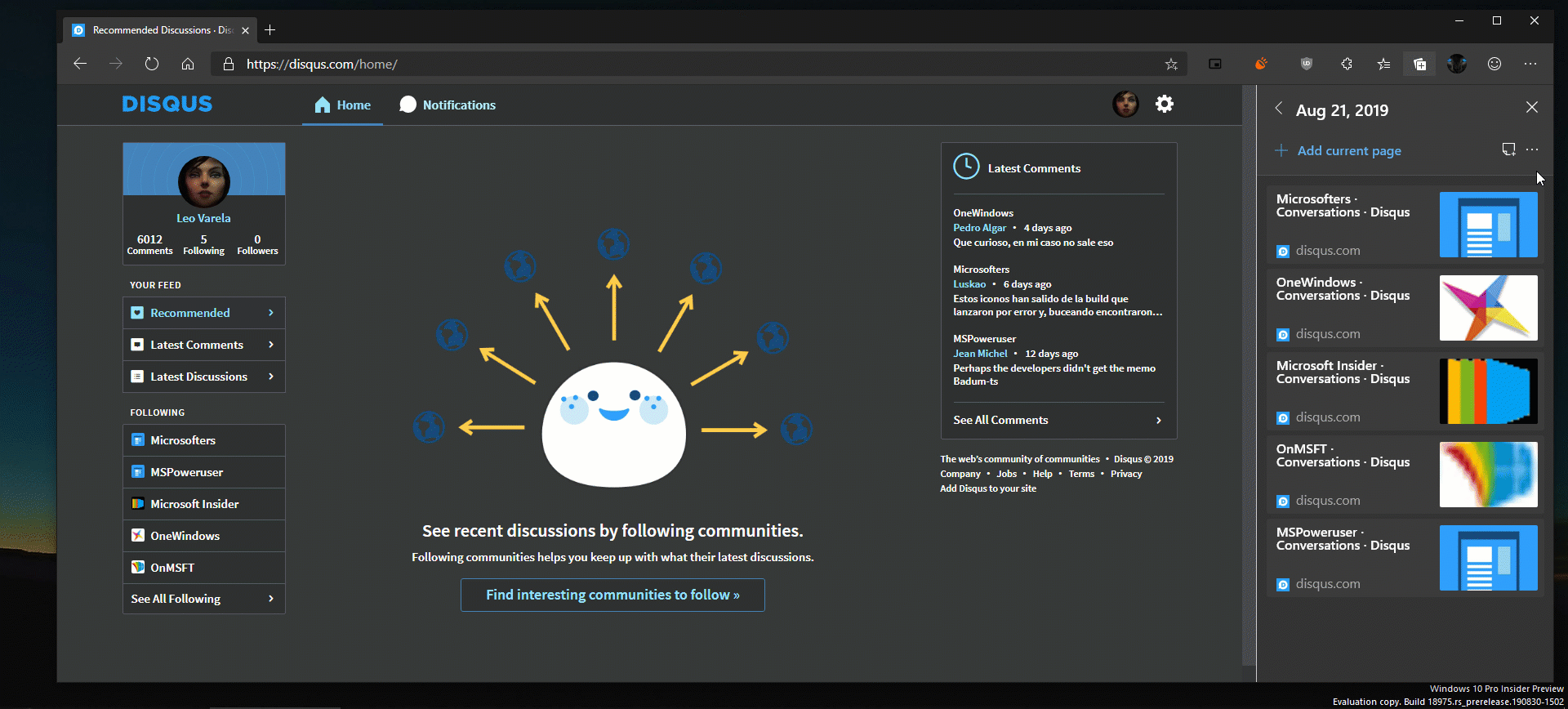Open the browser favorites list icon

1383,64
